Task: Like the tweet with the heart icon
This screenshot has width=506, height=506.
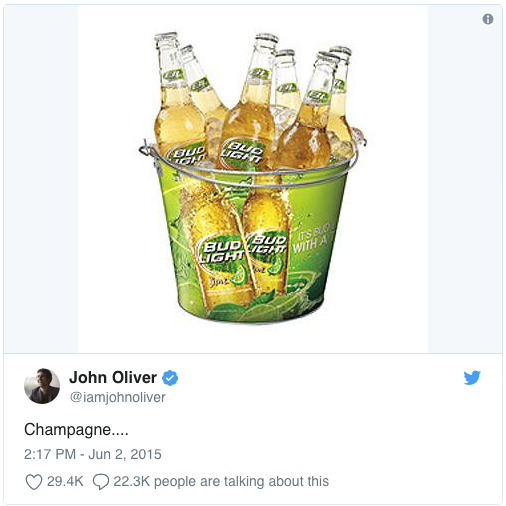Action: point(34,482)
